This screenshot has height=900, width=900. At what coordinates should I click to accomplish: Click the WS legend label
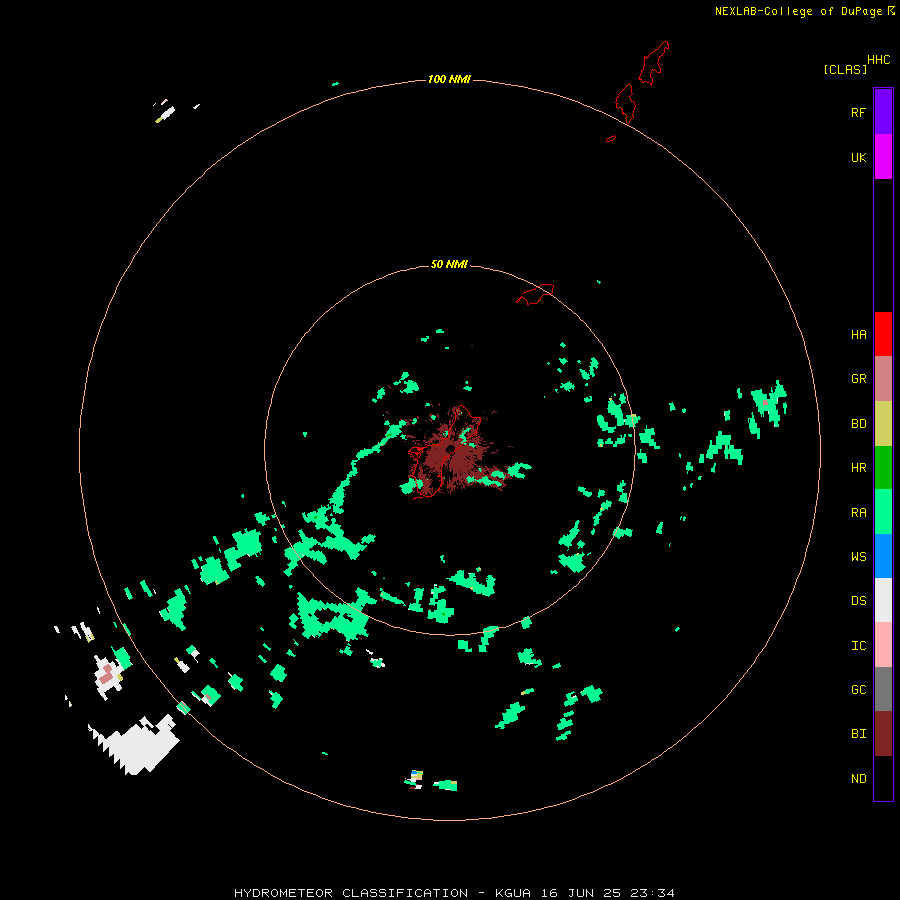(x=858, y=556)
